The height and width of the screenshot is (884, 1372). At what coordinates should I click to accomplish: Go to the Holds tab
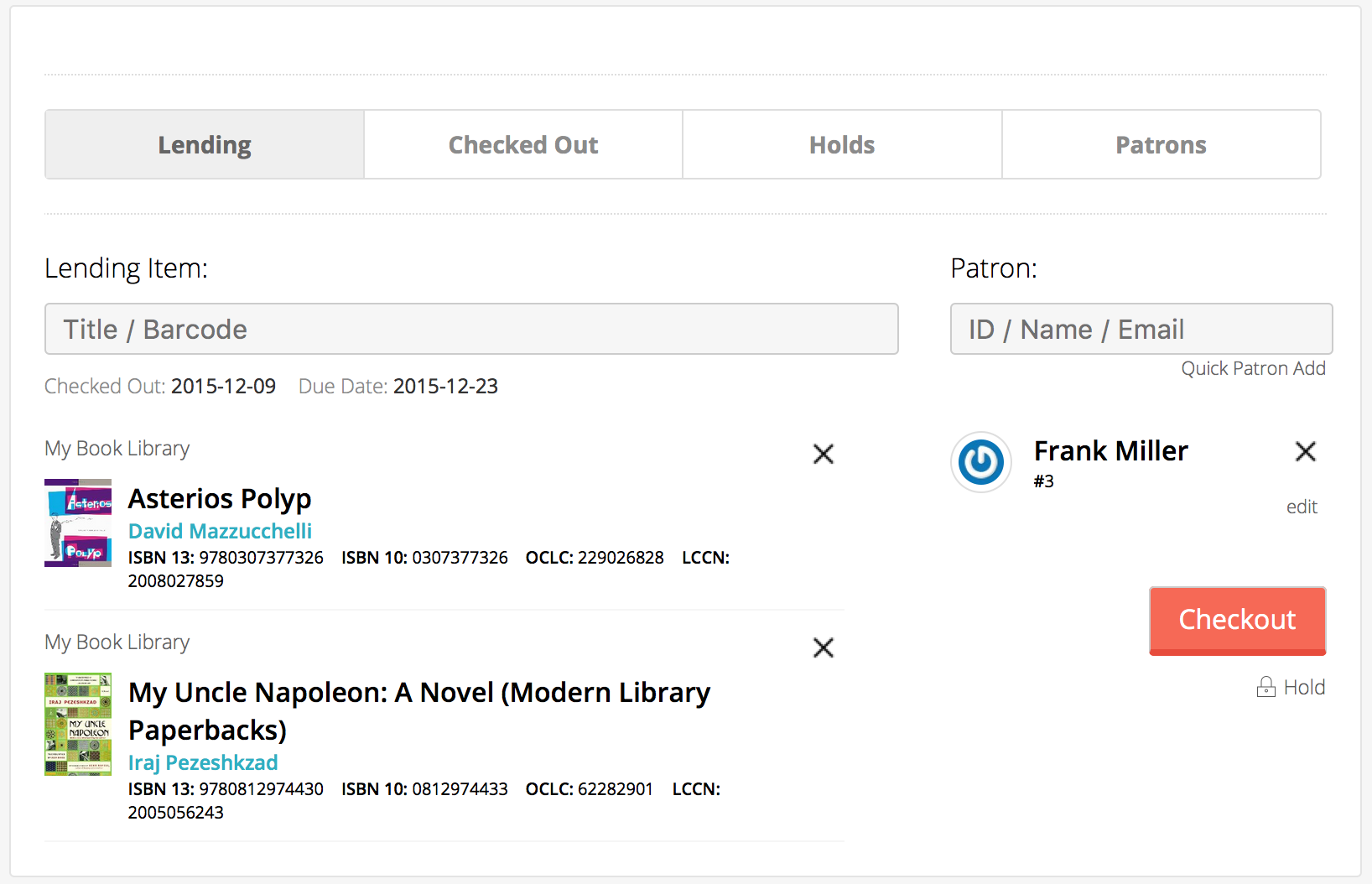coord(842,145)
